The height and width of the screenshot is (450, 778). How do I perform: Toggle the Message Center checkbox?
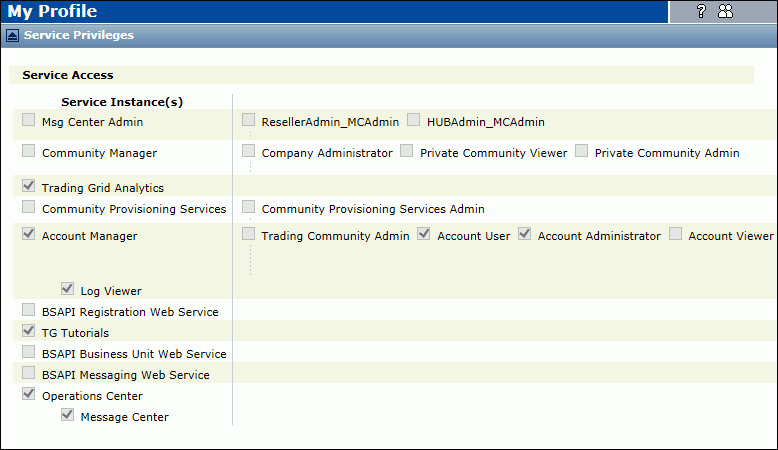pos(68,416)
